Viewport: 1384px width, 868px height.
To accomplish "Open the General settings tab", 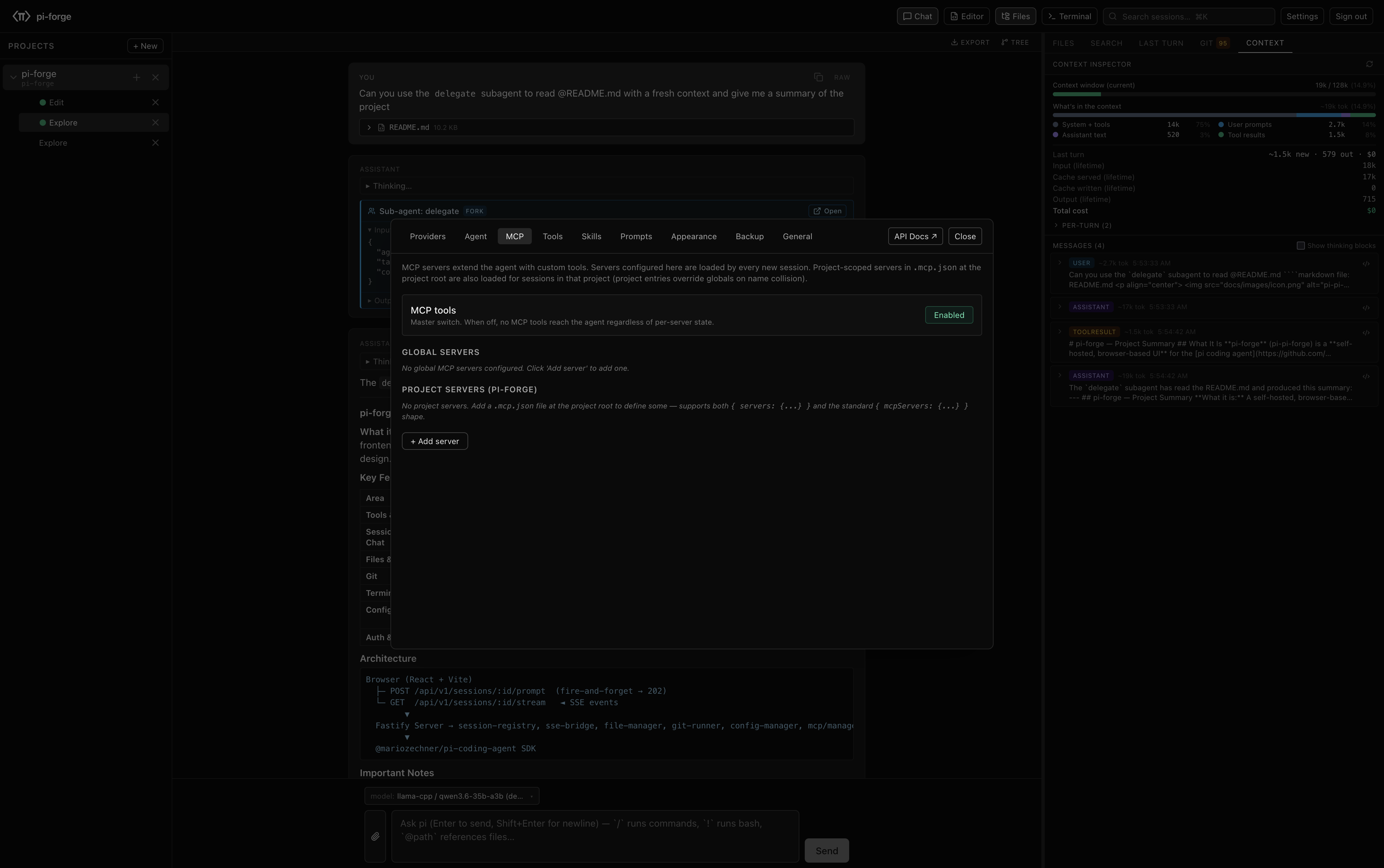I will (x=797, y=237).
